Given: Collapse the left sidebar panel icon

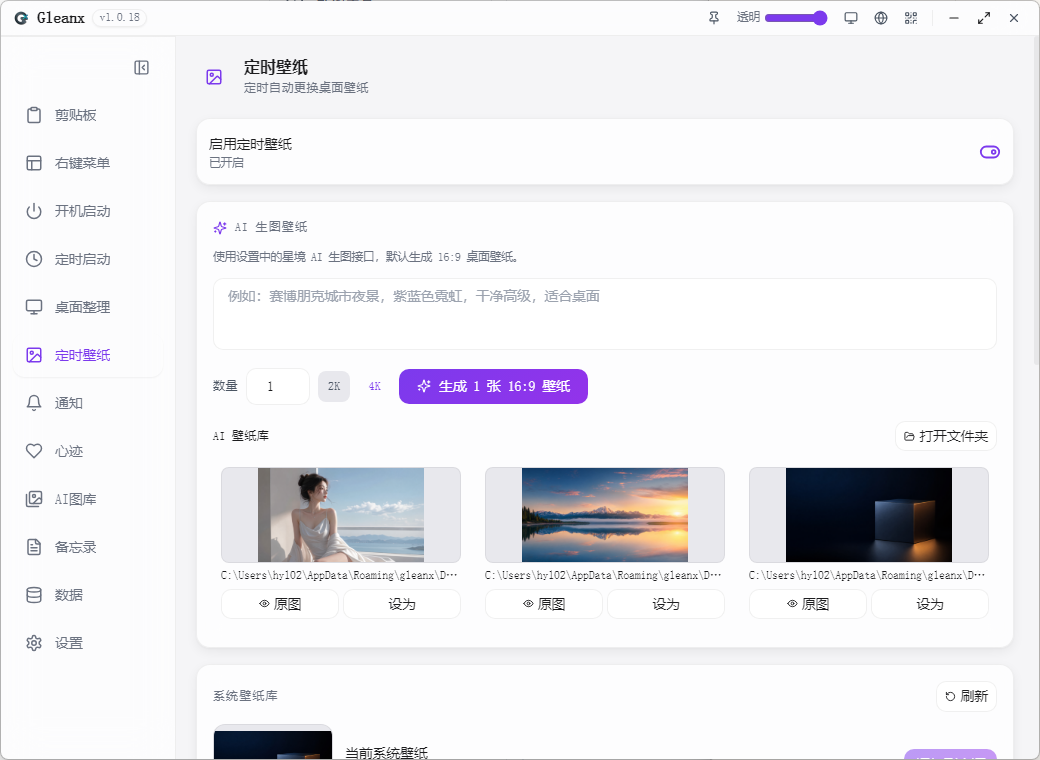Looking at the screenshot, I should (x=141, y=68).
